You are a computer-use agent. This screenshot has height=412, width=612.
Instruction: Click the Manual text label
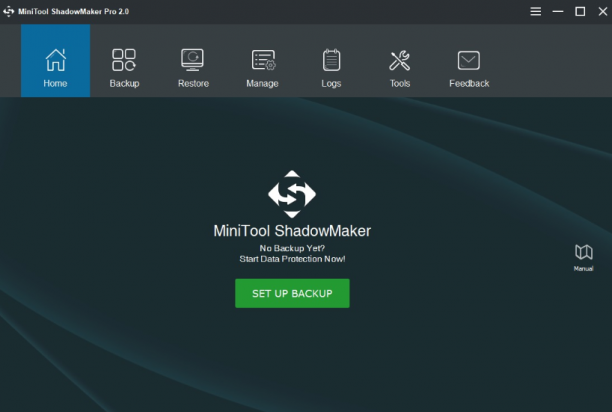tap(584, 268)
